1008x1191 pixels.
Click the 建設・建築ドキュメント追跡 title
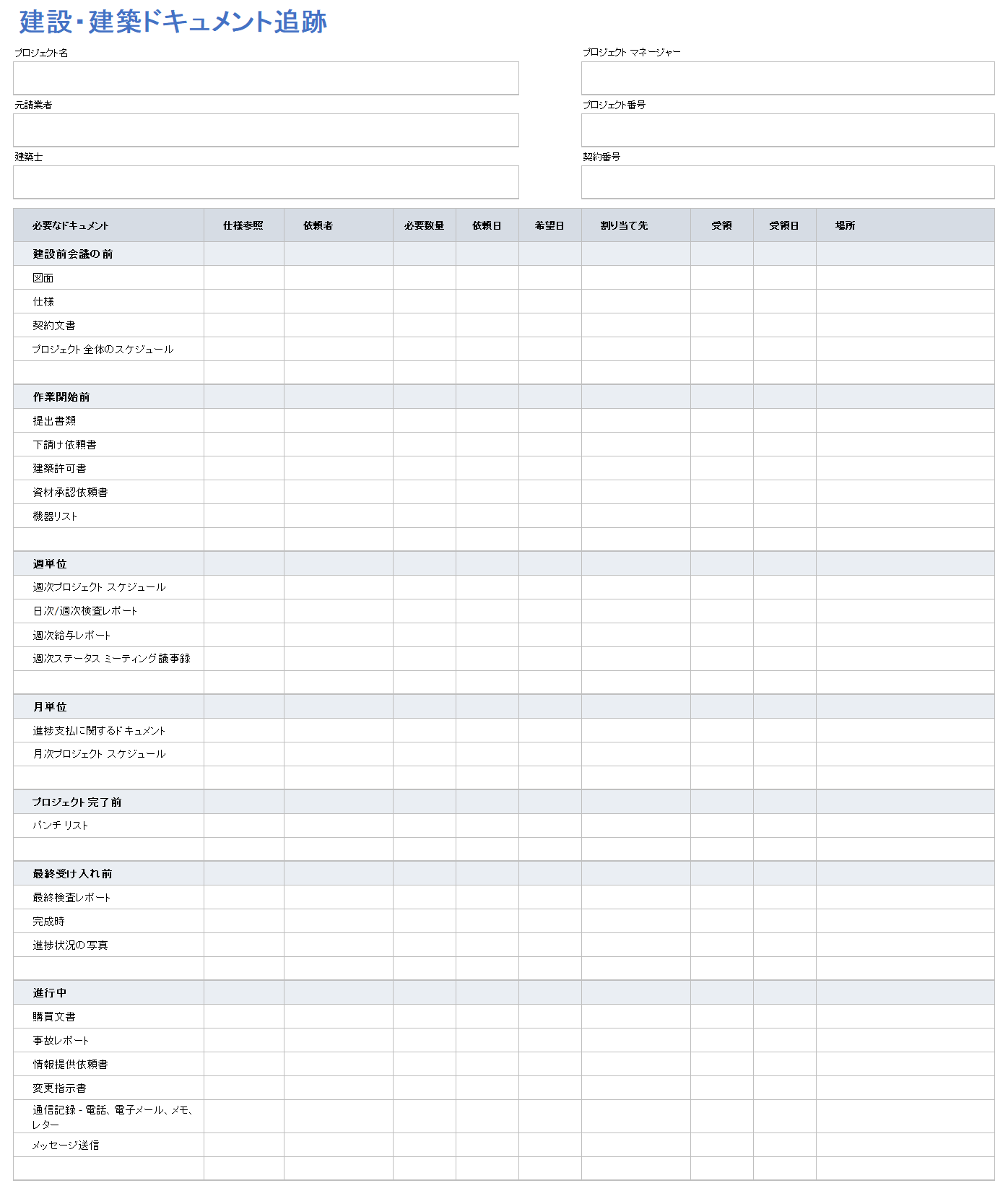(x=173, y=22)
